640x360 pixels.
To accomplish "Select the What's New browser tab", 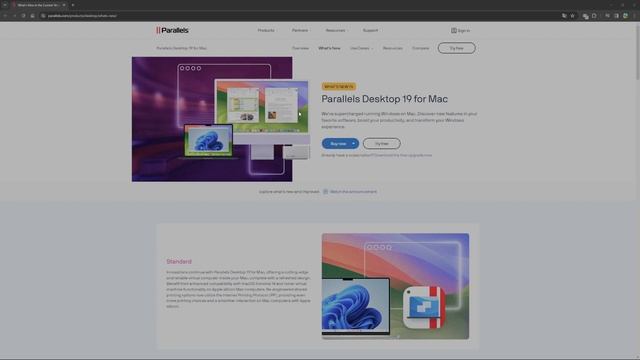I will 38,5.
